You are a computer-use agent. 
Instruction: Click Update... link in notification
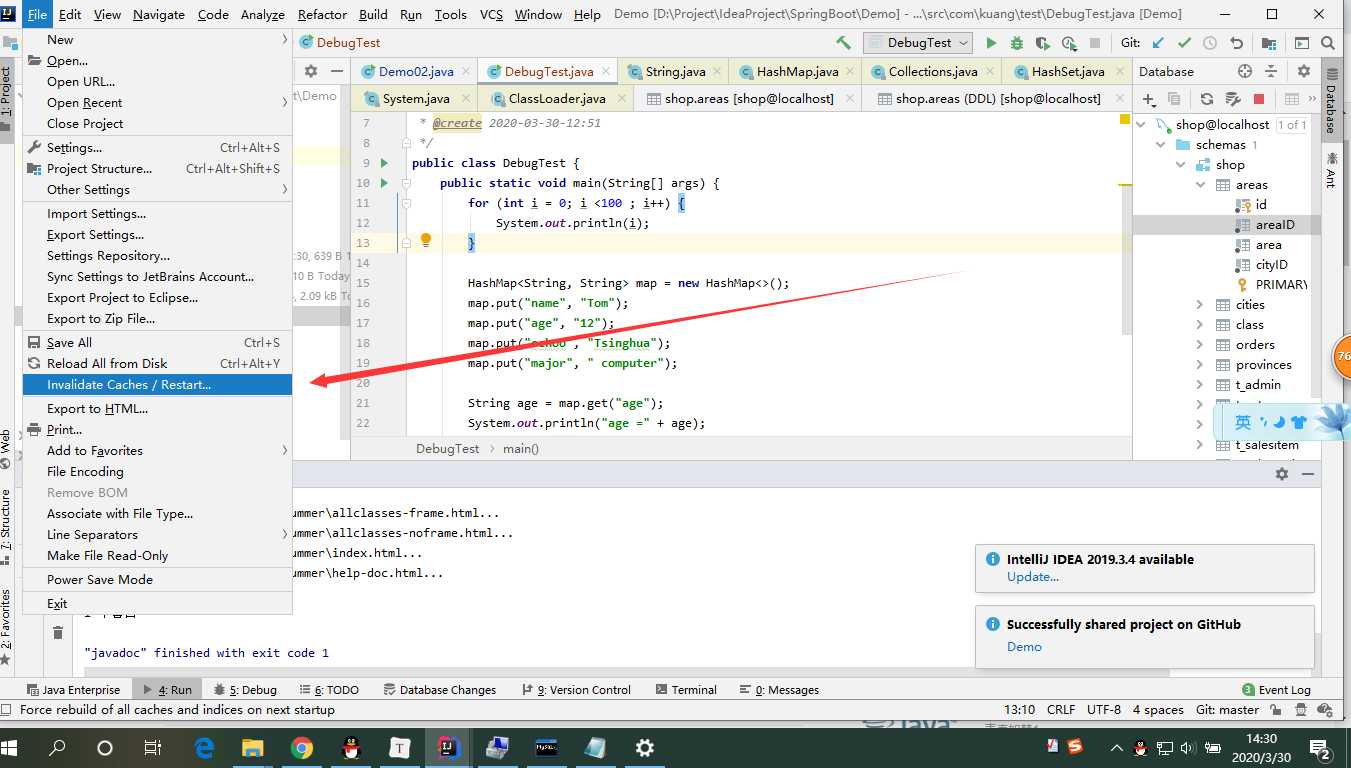click(1033, 577)
